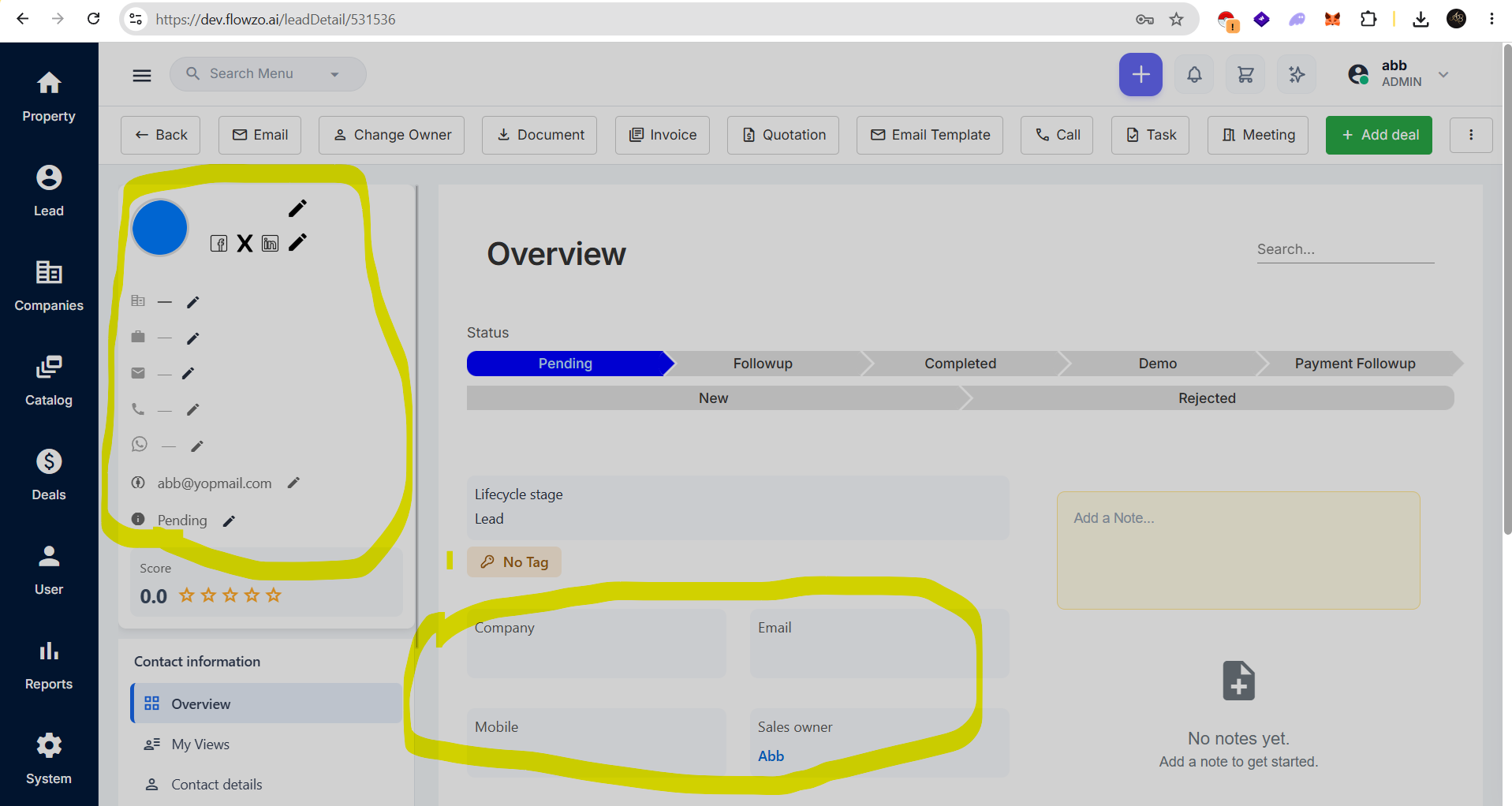Set score with the first star

click(x=187, y=595)
